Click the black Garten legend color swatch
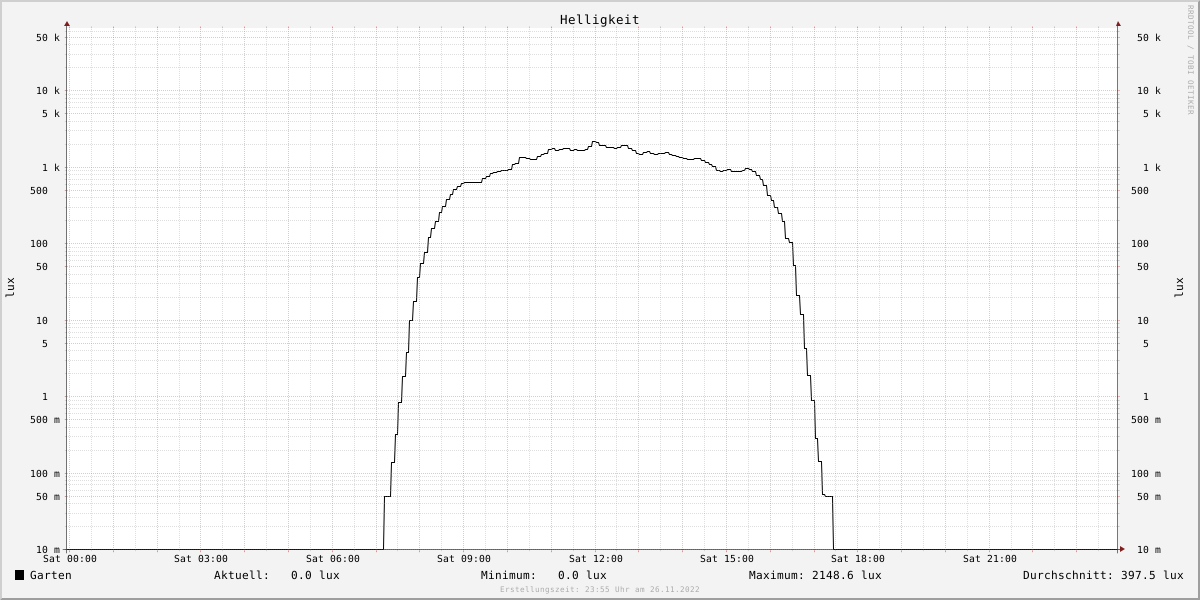Viewport: 1200px width, 600px height. pos(19,575)
